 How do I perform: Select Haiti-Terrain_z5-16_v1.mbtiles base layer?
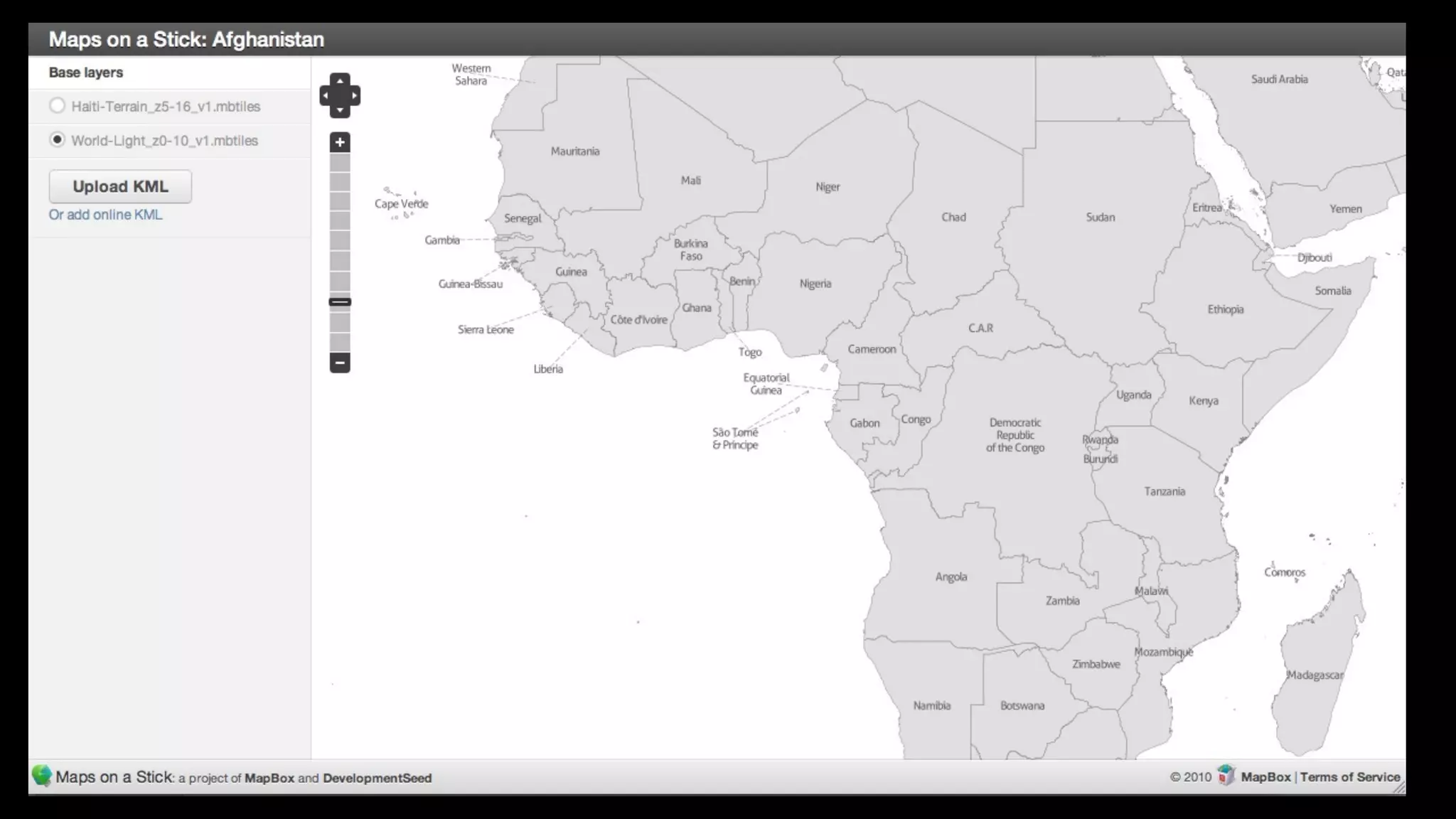pos(57,106)
